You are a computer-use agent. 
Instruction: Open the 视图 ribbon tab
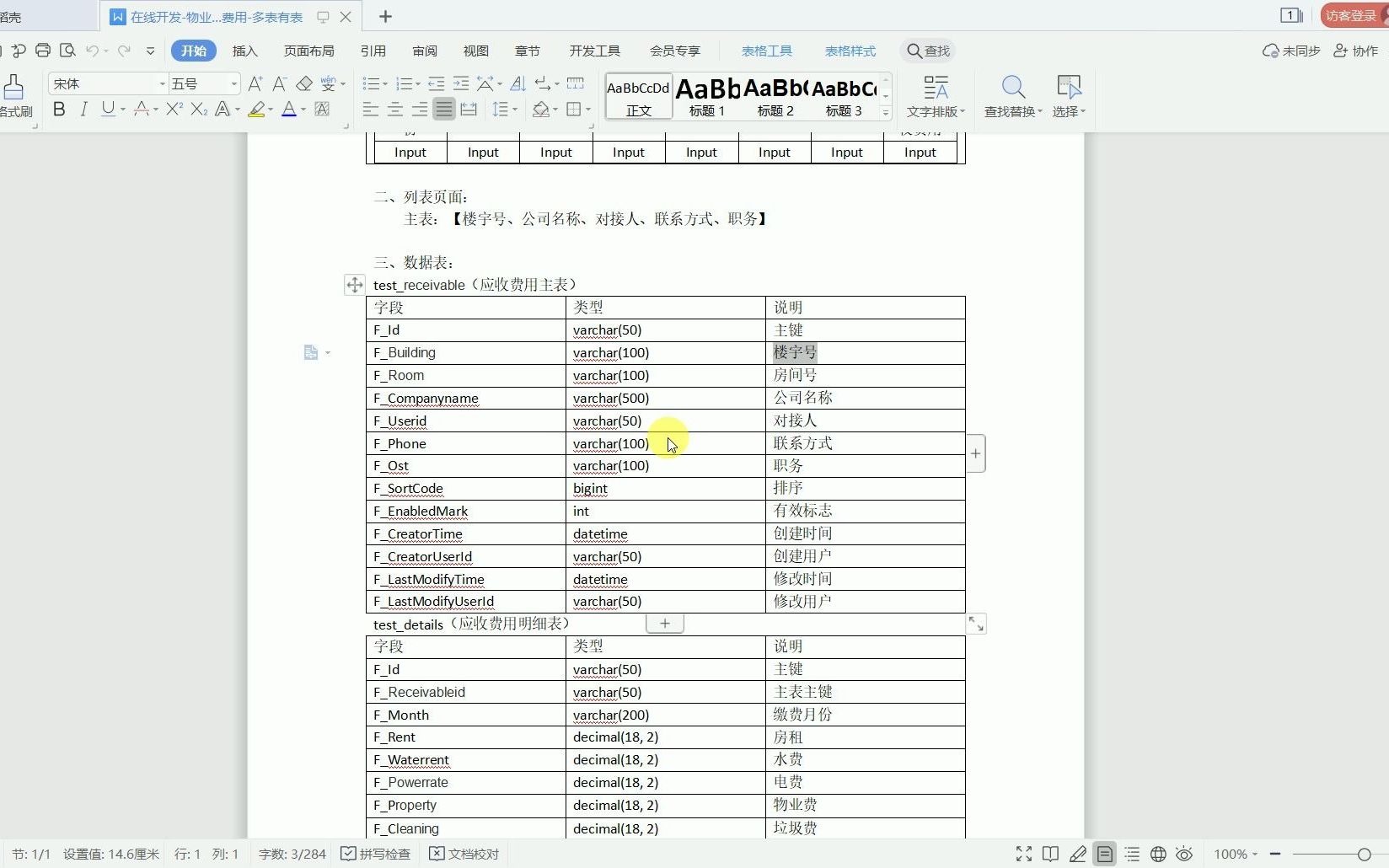click(476, 51)
